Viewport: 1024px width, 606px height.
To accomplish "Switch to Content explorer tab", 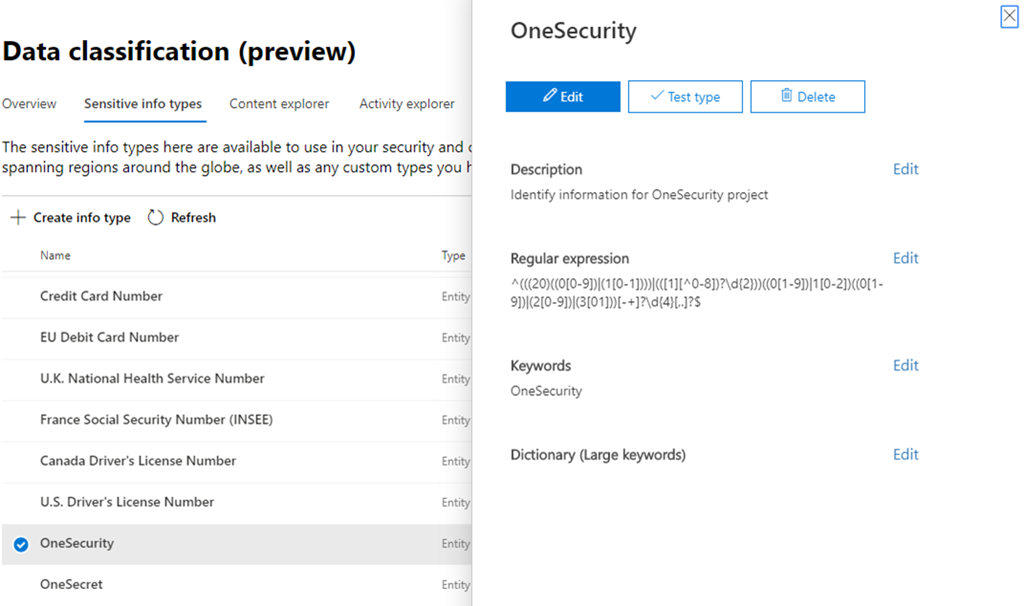I will tap(279, 104).
